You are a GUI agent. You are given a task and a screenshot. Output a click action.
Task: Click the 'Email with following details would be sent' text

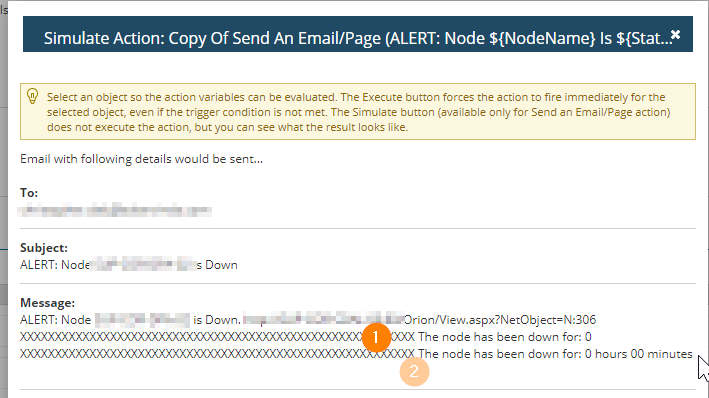click(141, 159)
